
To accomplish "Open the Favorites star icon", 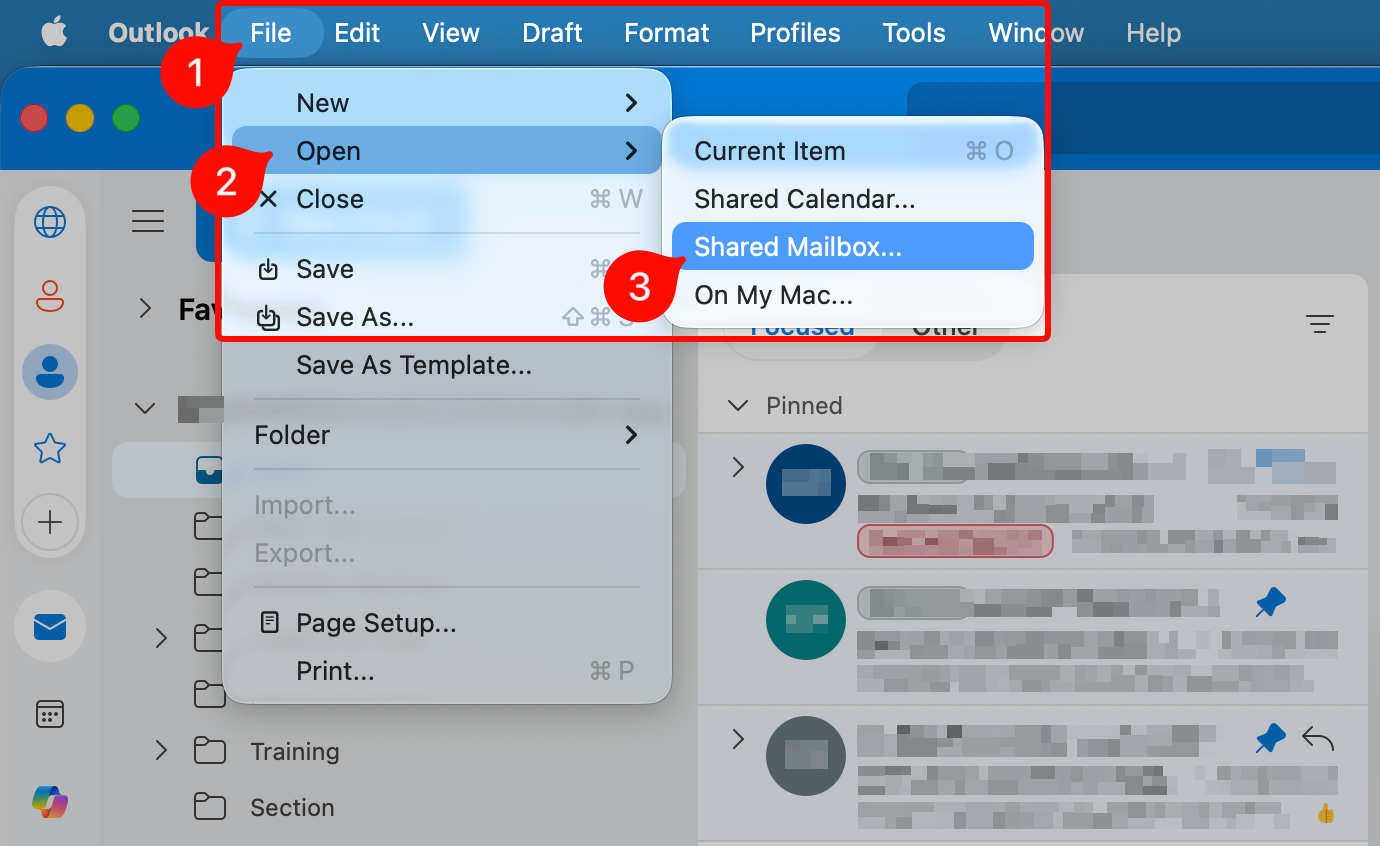I will tap(50, 449).
